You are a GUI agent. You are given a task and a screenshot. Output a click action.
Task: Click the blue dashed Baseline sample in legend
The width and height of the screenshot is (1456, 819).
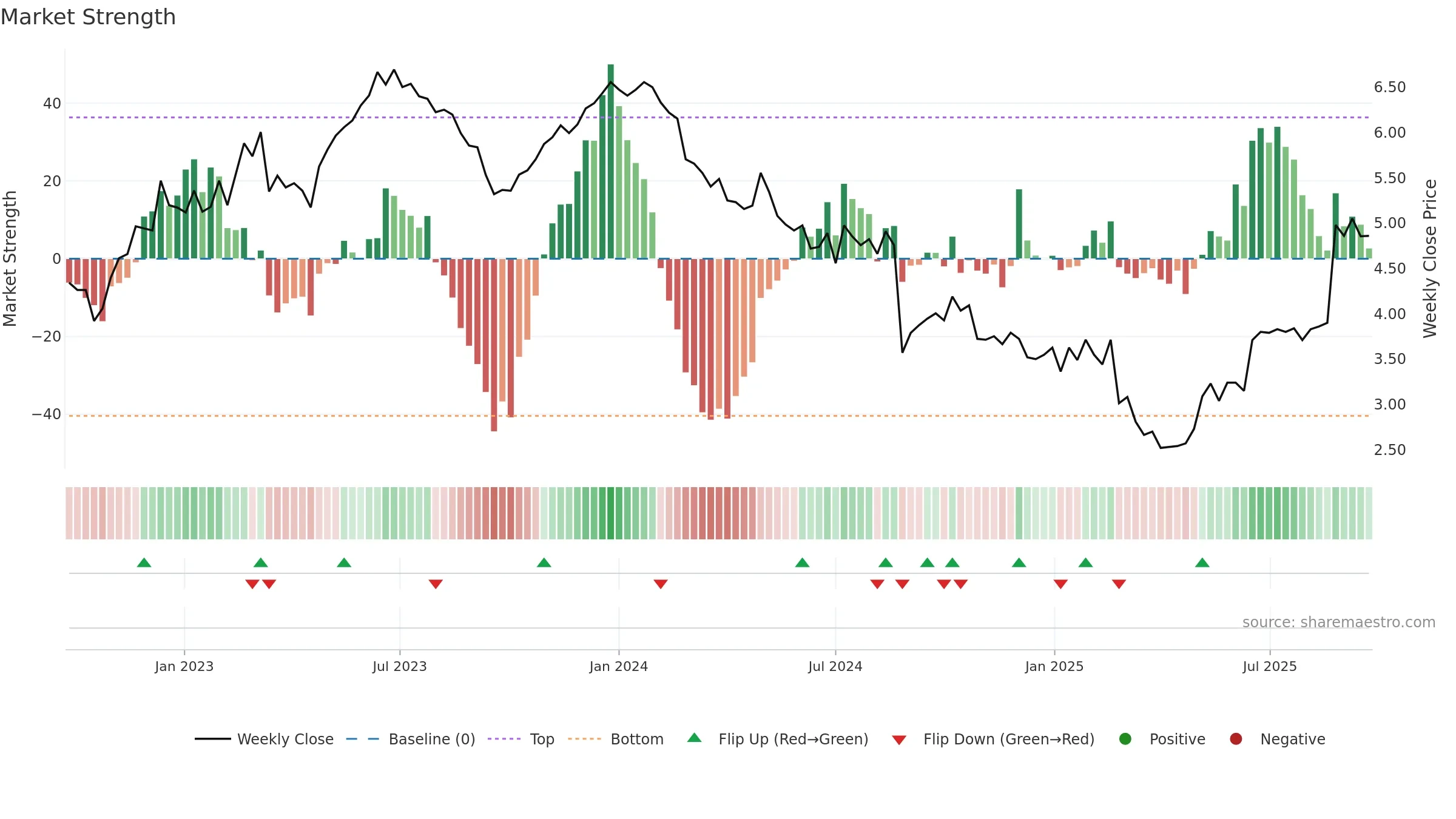363,739
